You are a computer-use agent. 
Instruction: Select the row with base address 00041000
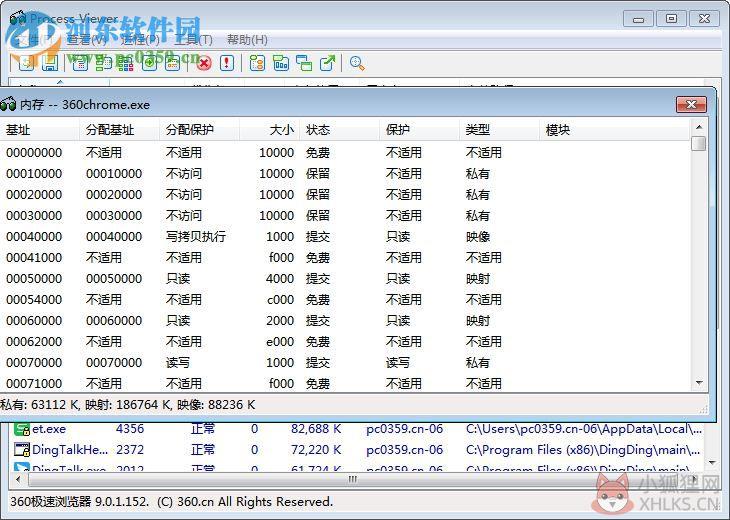coord(345,257)
